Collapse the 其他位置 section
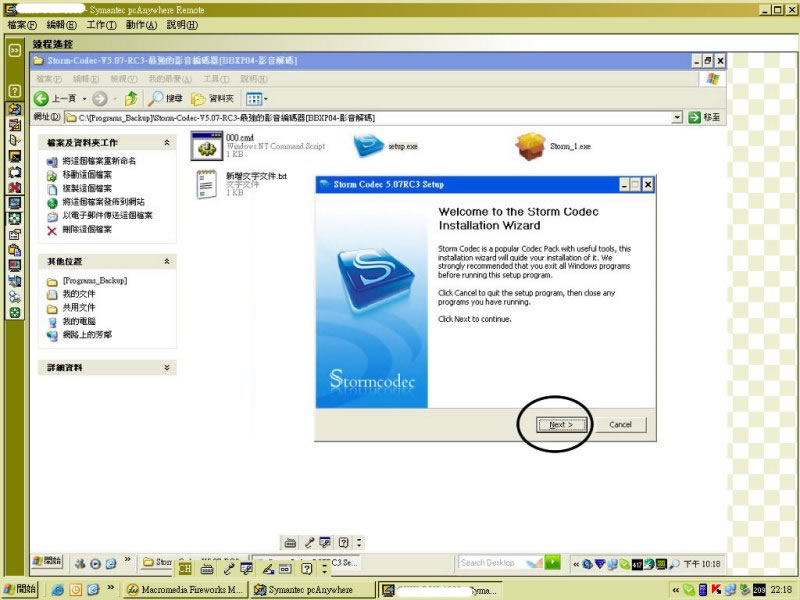 click(x=167, y=261)
